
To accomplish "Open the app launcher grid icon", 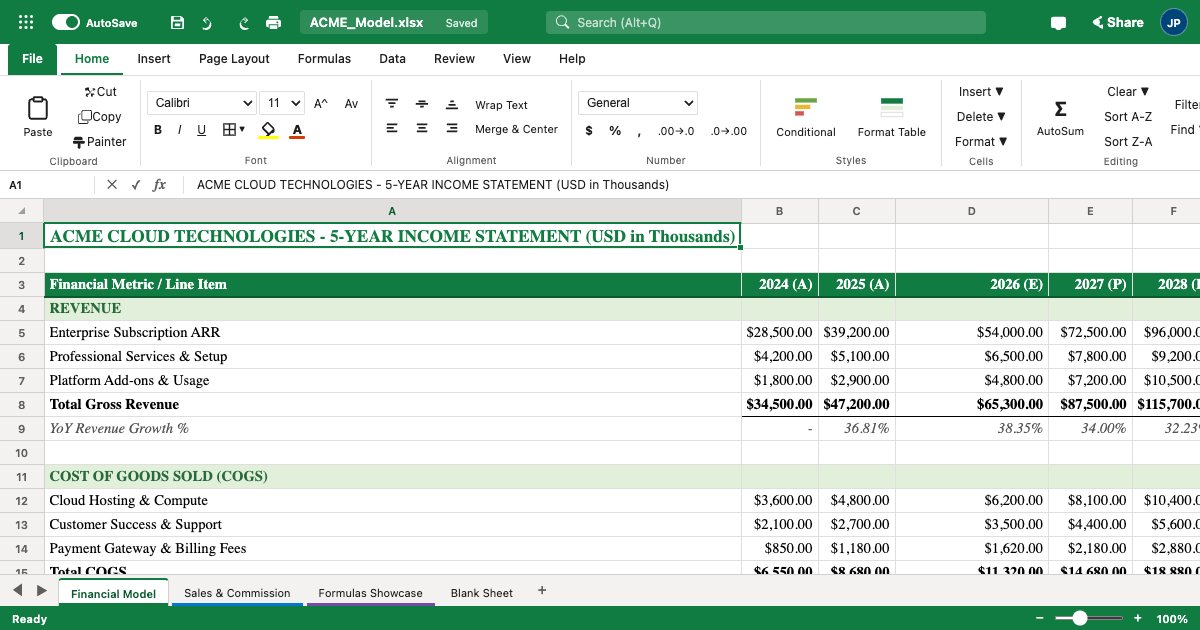I will [x=26, y=22].
